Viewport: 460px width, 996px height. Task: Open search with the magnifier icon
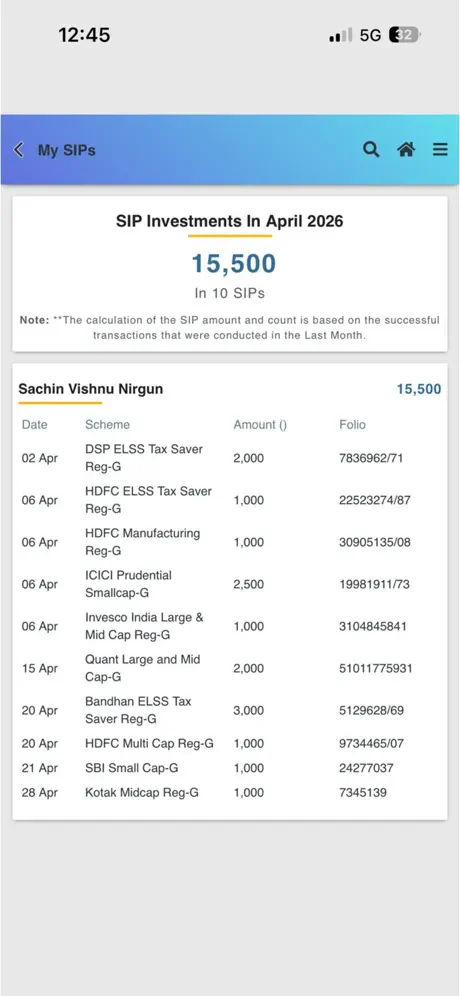click(x=371, y=149)
